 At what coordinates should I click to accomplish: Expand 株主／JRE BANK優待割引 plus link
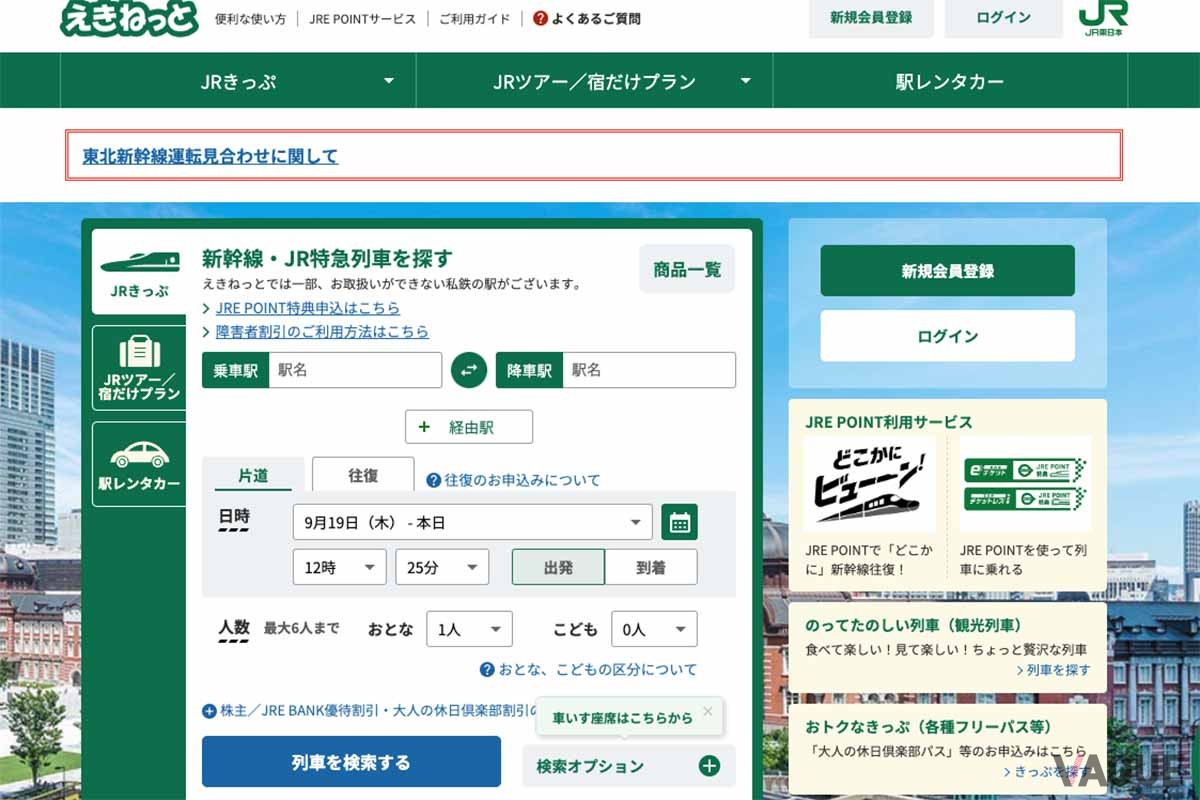(369, 711)
